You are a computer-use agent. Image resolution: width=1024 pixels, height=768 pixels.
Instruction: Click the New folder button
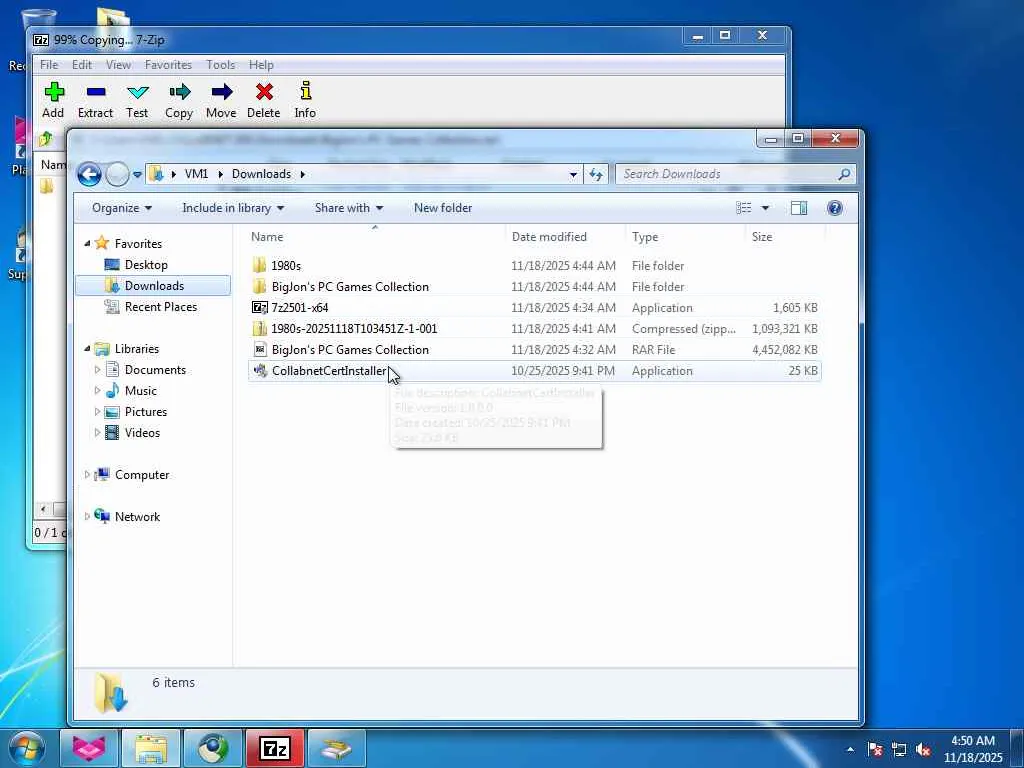443,208
